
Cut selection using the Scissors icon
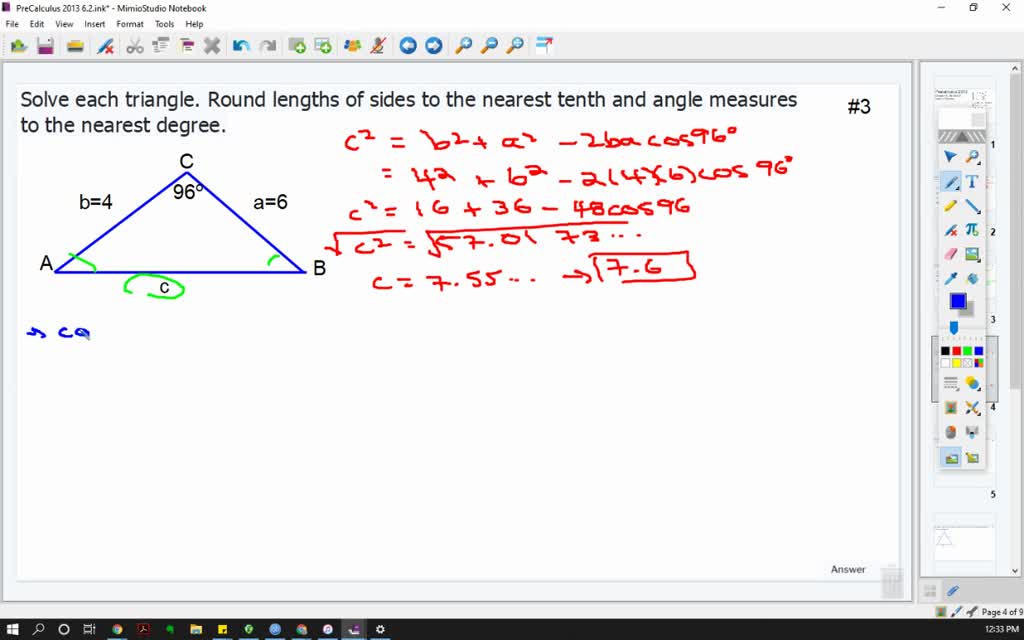pyautogui.click(x=134, y=45)
